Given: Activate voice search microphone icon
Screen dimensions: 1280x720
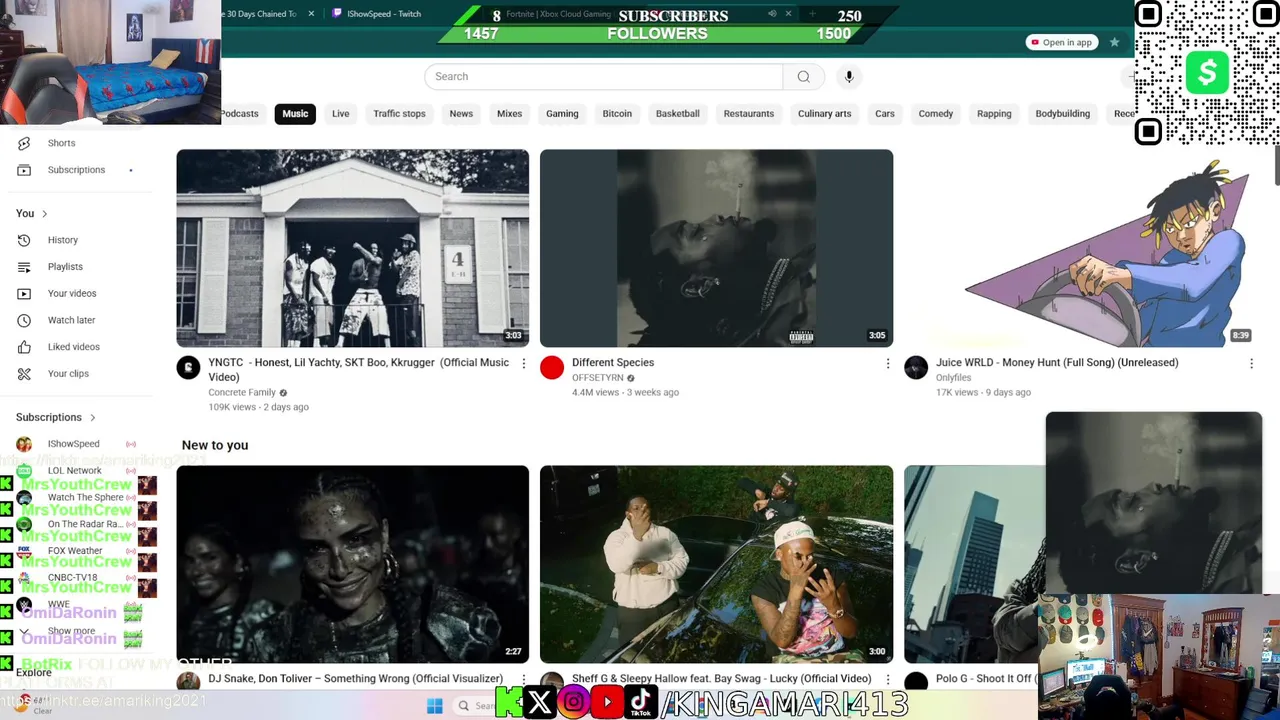Looking at the screenshot, I should [x=849, y=77].
